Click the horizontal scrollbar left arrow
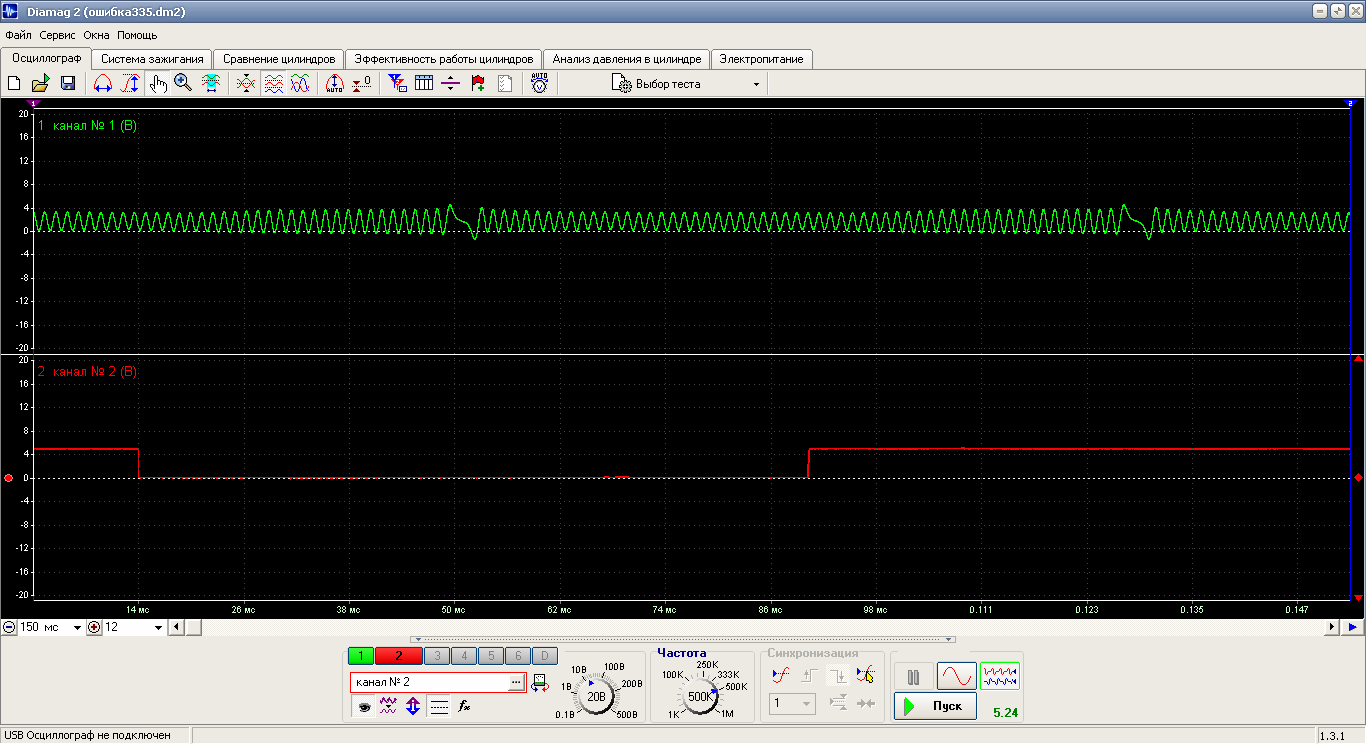 177,627
